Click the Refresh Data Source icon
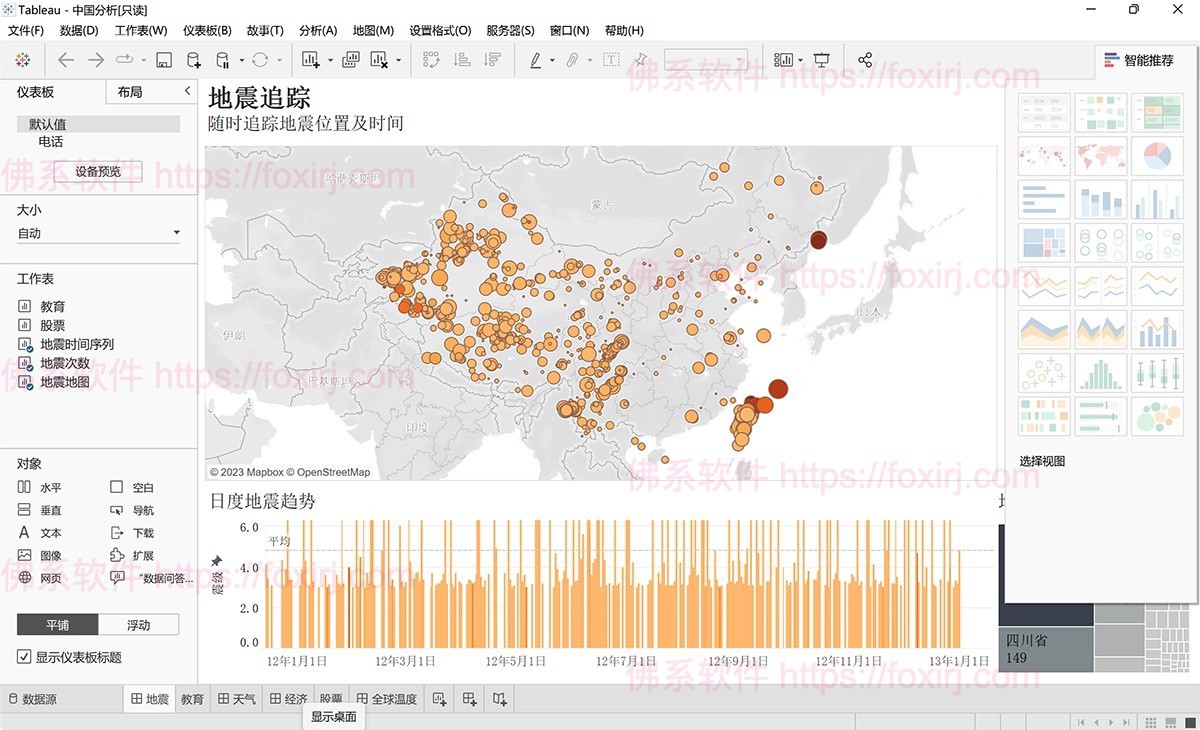The height and width of the screenshot is (730, 1200). coord(259,60)
